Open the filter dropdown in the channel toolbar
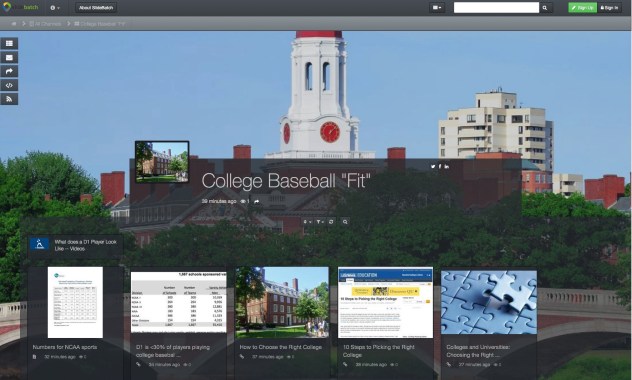The image size is (632, 380). pyautogui.click(x=320, y=222)
